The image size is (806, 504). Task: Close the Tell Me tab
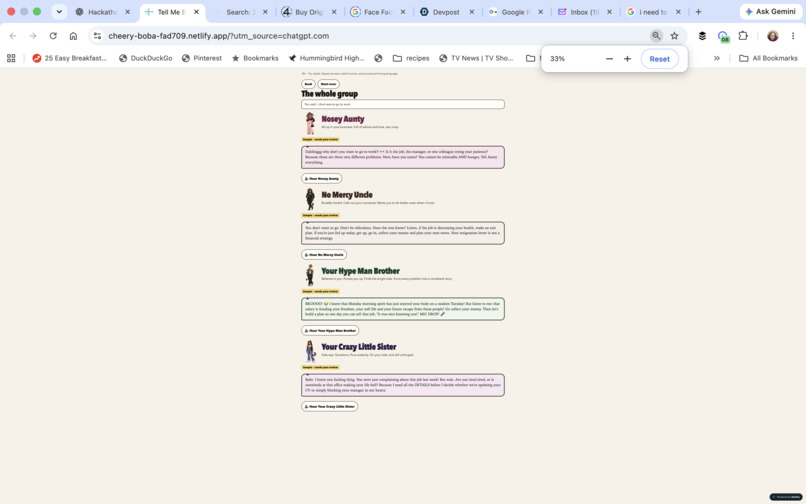(196, 12)
